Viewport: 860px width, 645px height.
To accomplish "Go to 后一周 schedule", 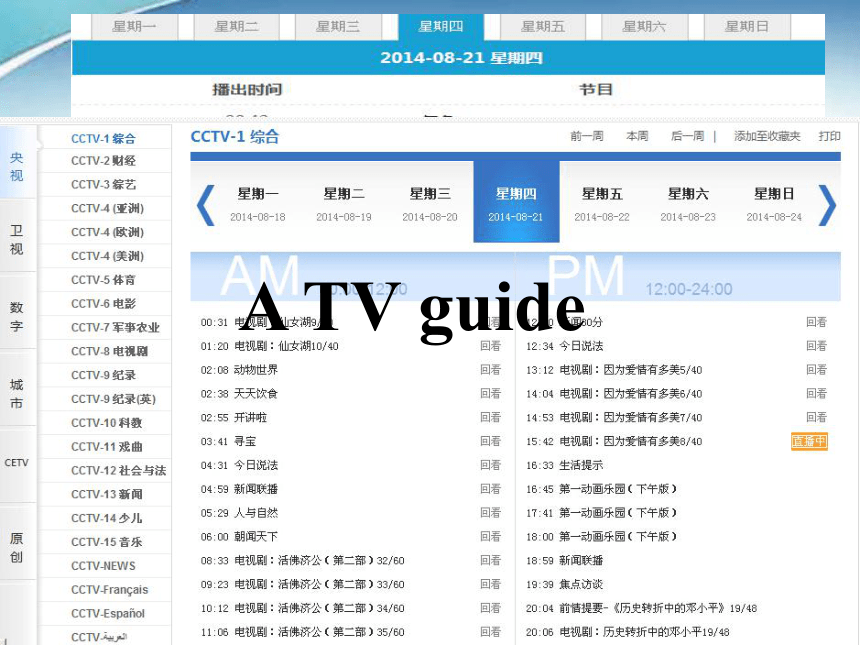I will coord(688,136).
